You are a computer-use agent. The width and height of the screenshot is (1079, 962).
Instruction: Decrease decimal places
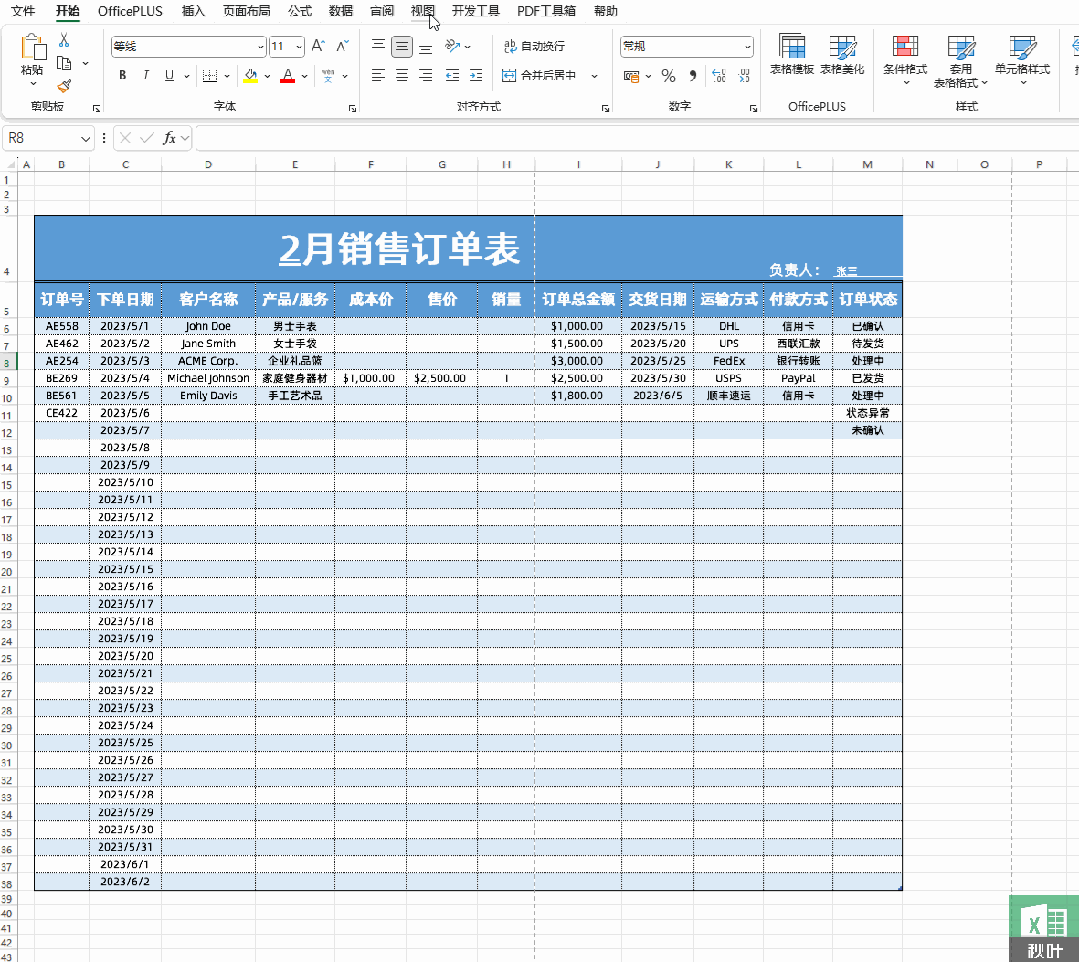click(x=744, y=76)
